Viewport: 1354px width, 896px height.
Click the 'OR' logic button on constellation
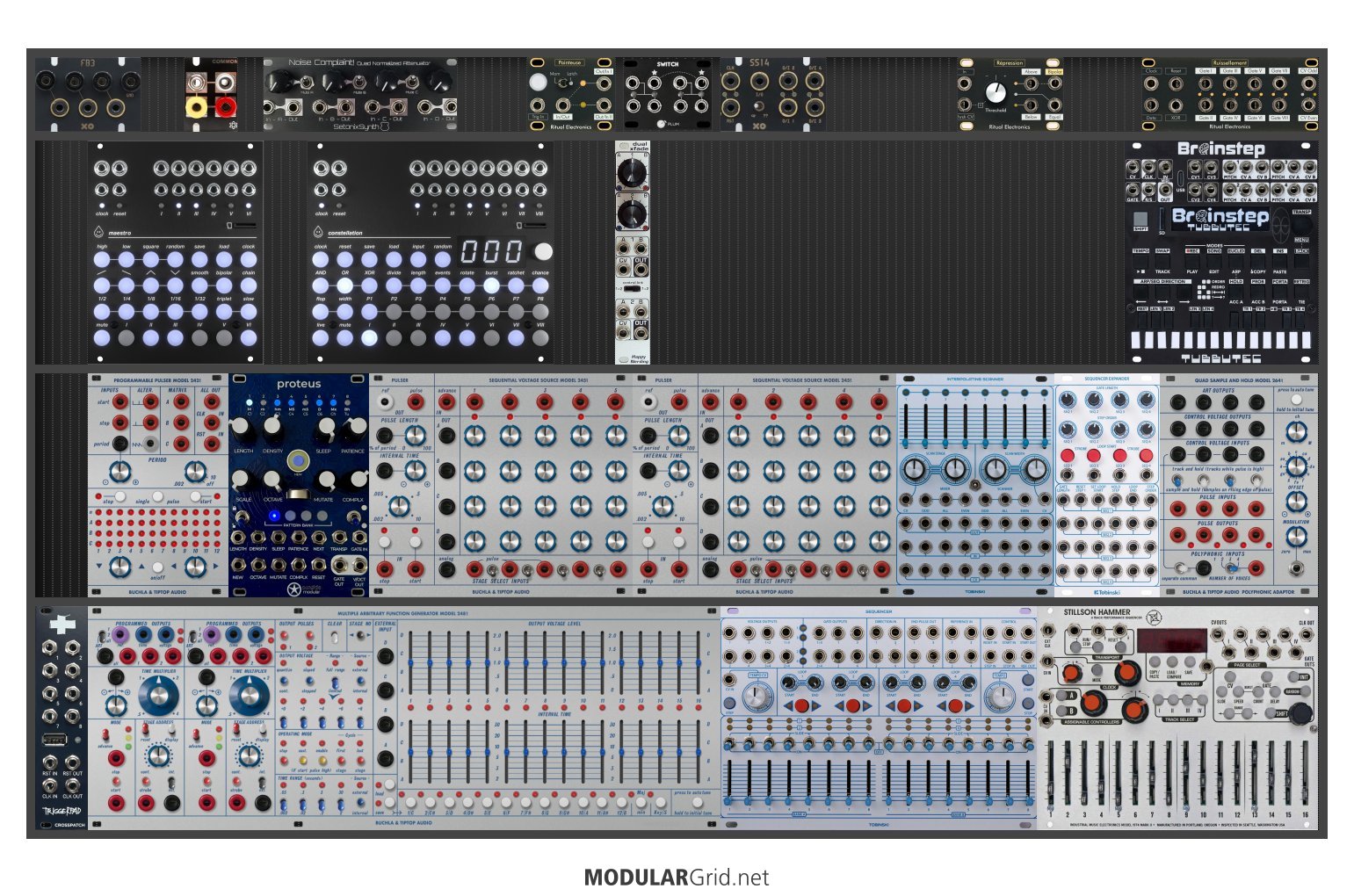[344, 285]
